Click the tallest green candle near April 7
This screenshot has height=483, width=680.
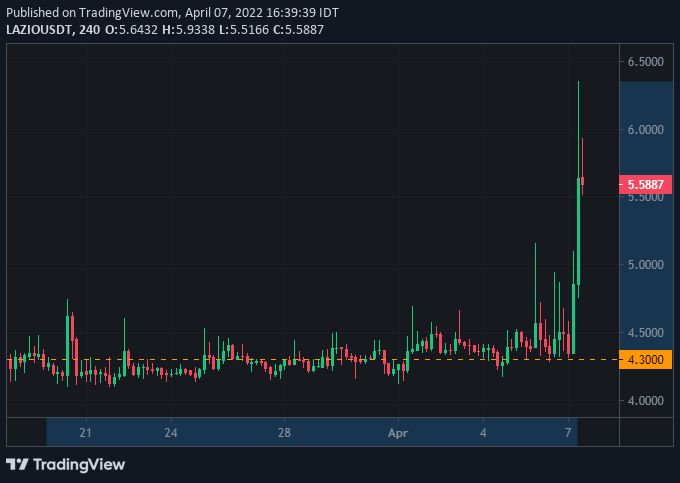click(x=578, y=231)
